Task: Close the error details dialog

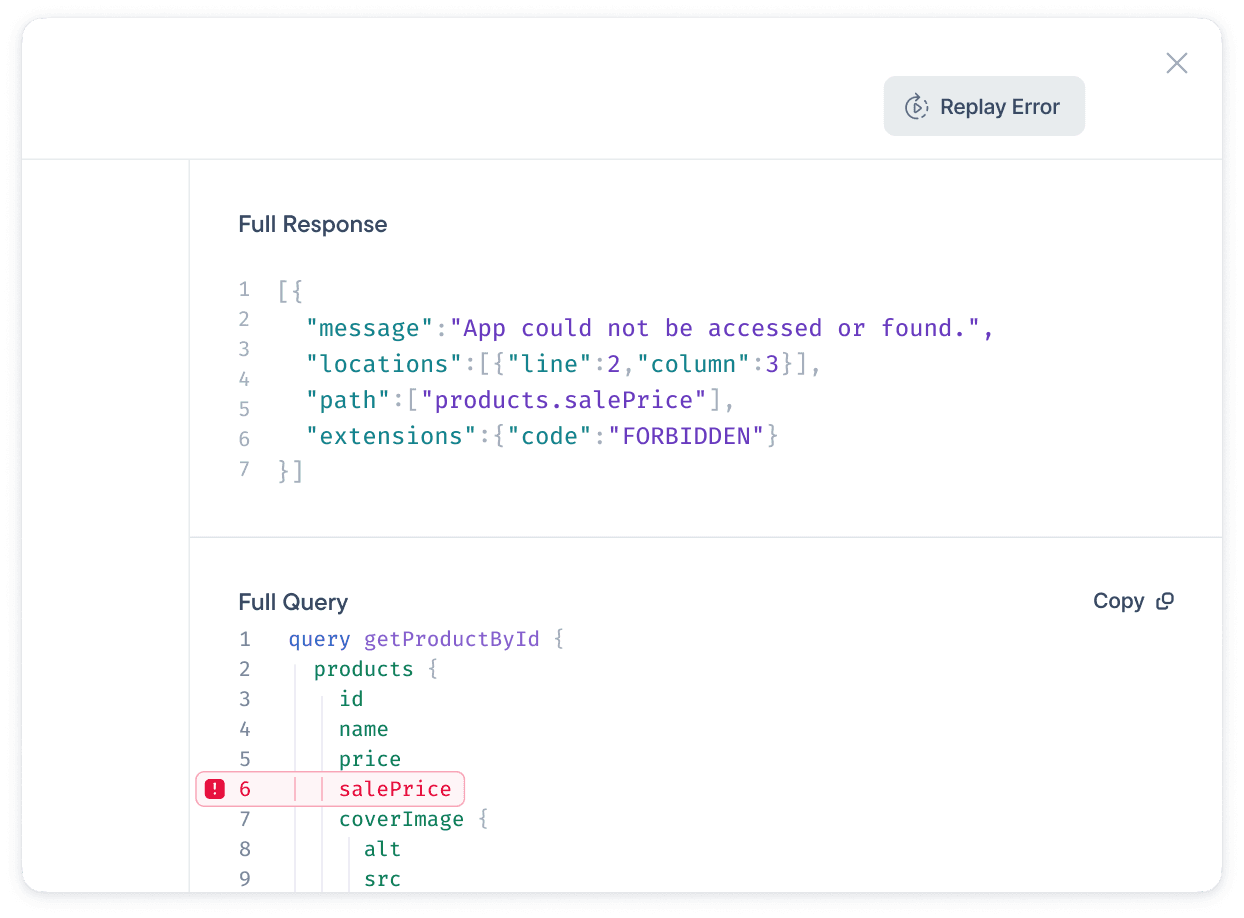Action: tap(1176, 63)
